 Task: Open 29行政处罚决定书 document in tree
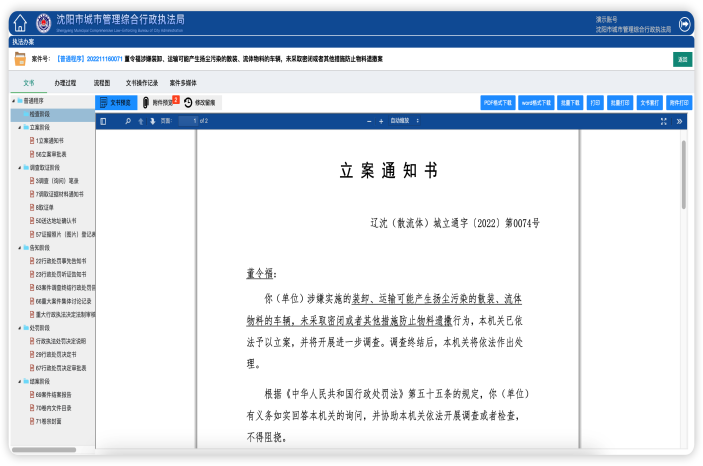click(x=57, y=354)
